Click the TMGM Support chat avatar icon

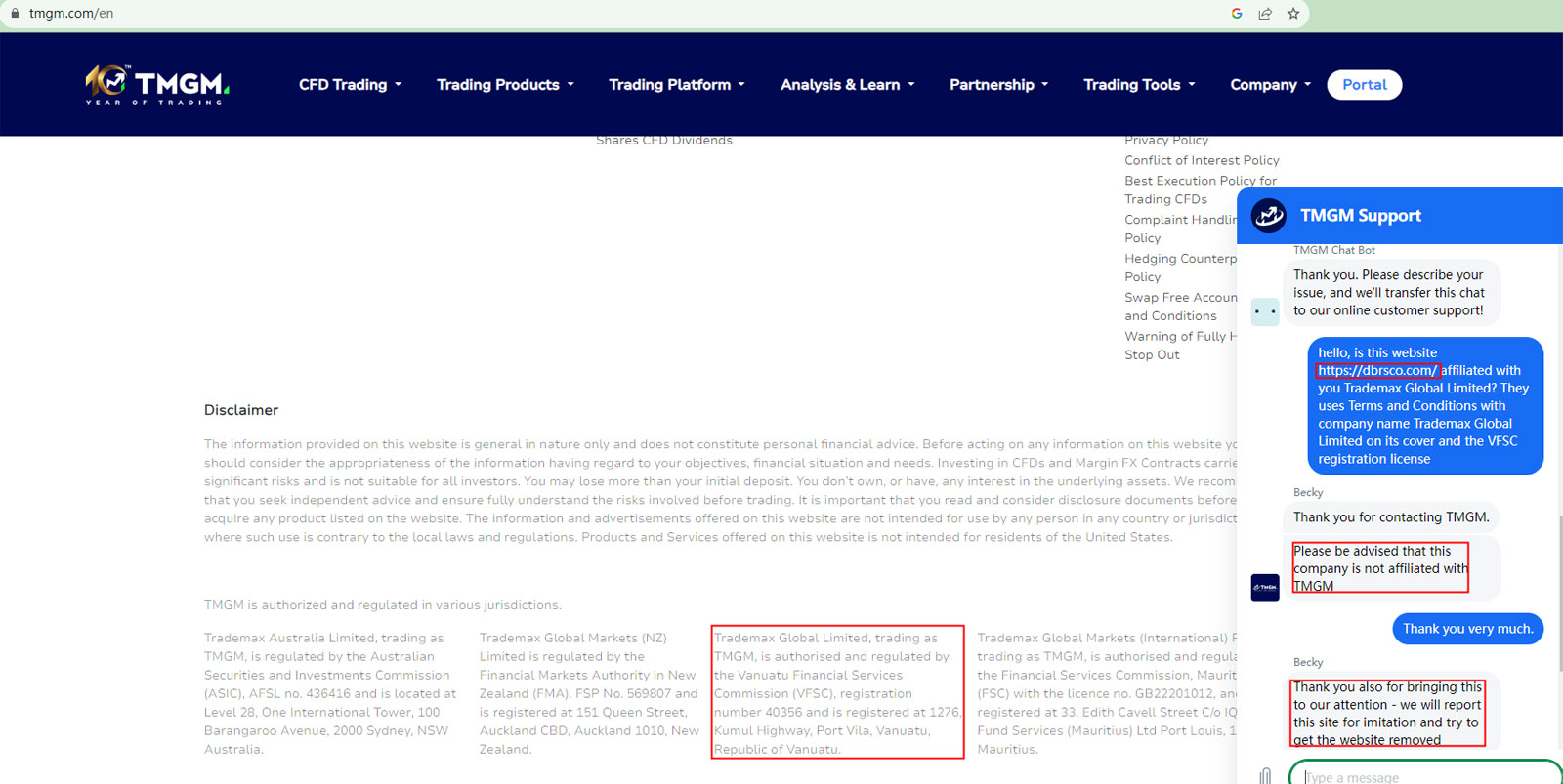(x=1269, y=216)
